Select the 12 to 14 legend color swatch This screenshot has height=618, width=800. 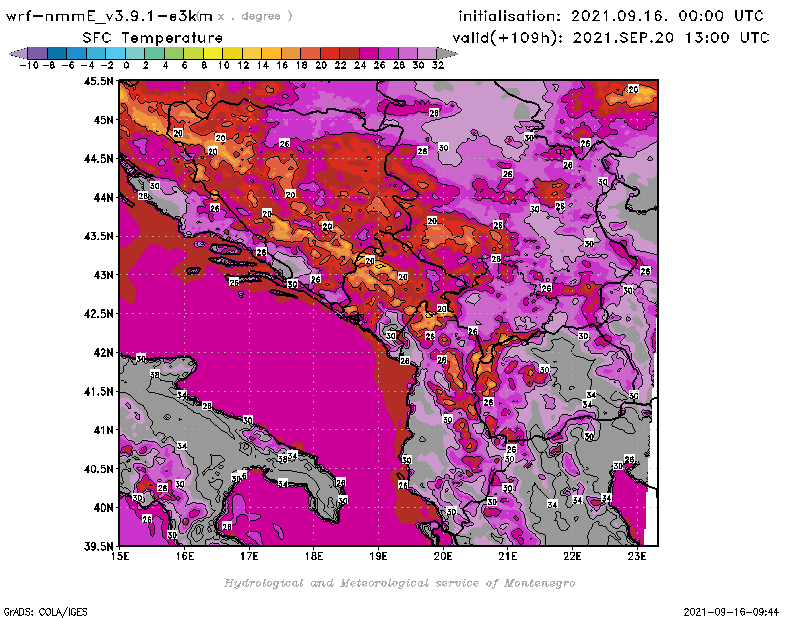pyautogui.click(x=252, y=53)
